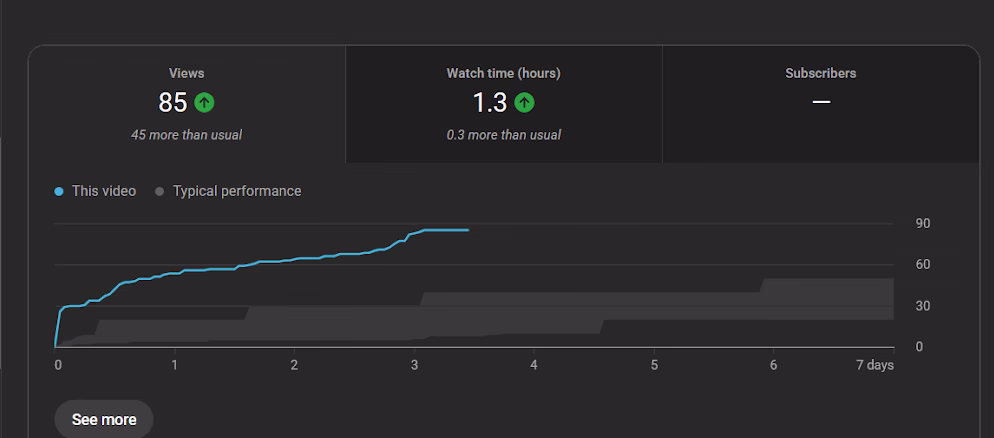Click the This video legend label
Screen dimensions: 994x438
(103, 191)
